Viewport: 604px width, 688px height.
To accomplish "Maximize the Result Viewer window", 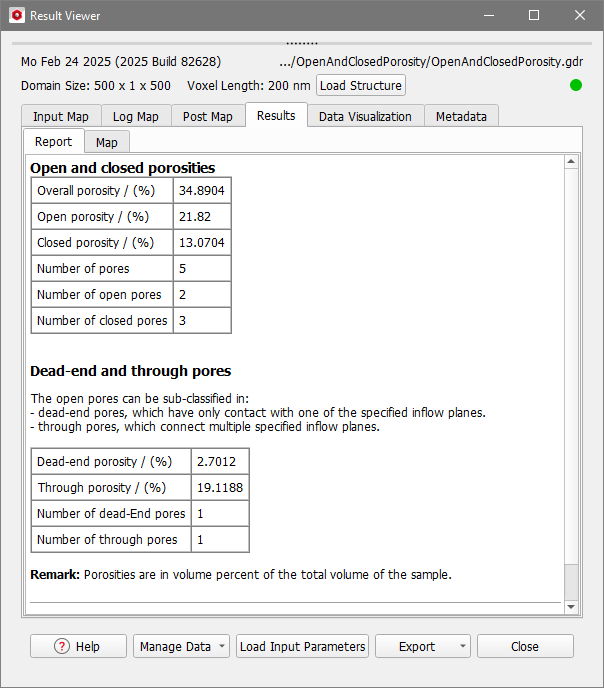I will point(534,15).
